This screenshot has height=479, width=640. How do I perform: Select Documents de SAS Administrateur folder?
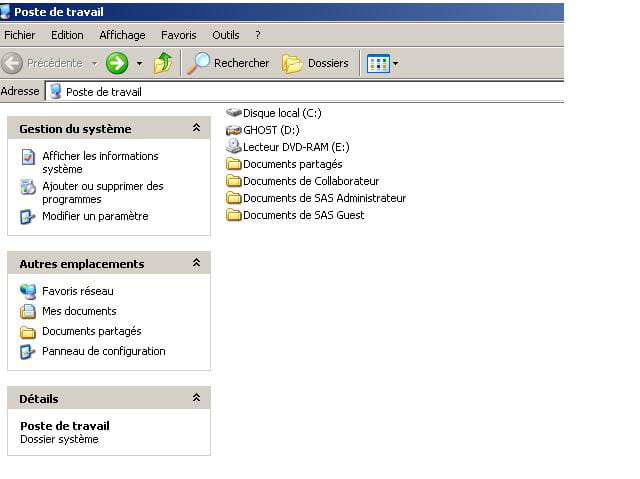click(316, 198)
